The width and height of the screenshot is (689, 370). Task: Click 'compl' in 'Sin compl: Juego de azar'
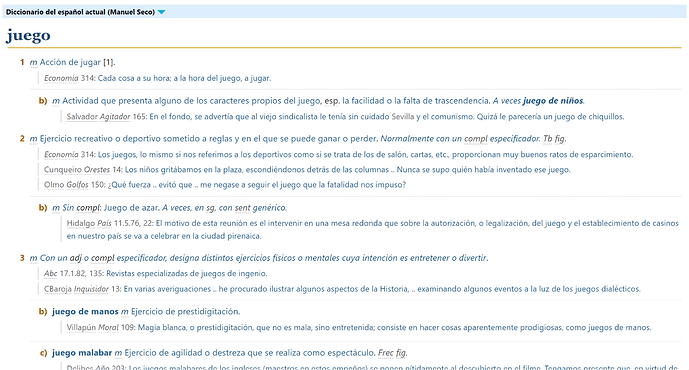click(x=88, y=207)
